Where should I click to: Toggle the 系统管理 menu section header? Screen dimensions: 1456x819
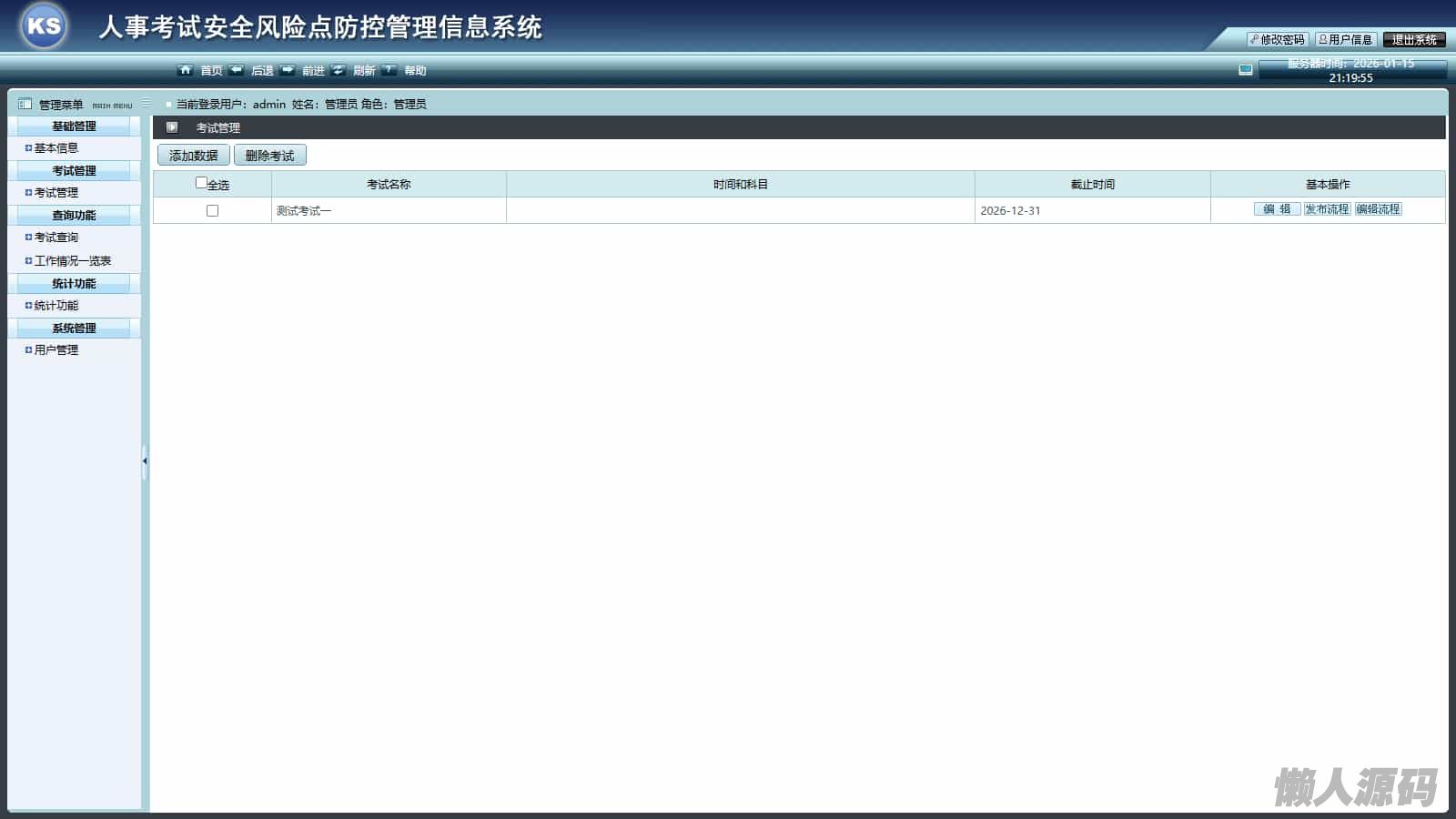(x=74, y=329)
